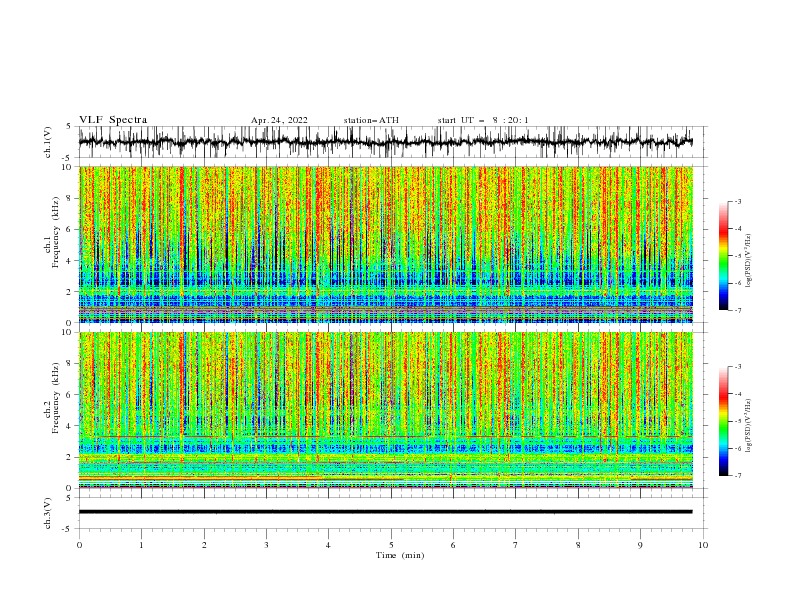Click the ch.2 frequency axis "2" kHz tick
This screenshot has height=612, width=792.
(70, 457)
